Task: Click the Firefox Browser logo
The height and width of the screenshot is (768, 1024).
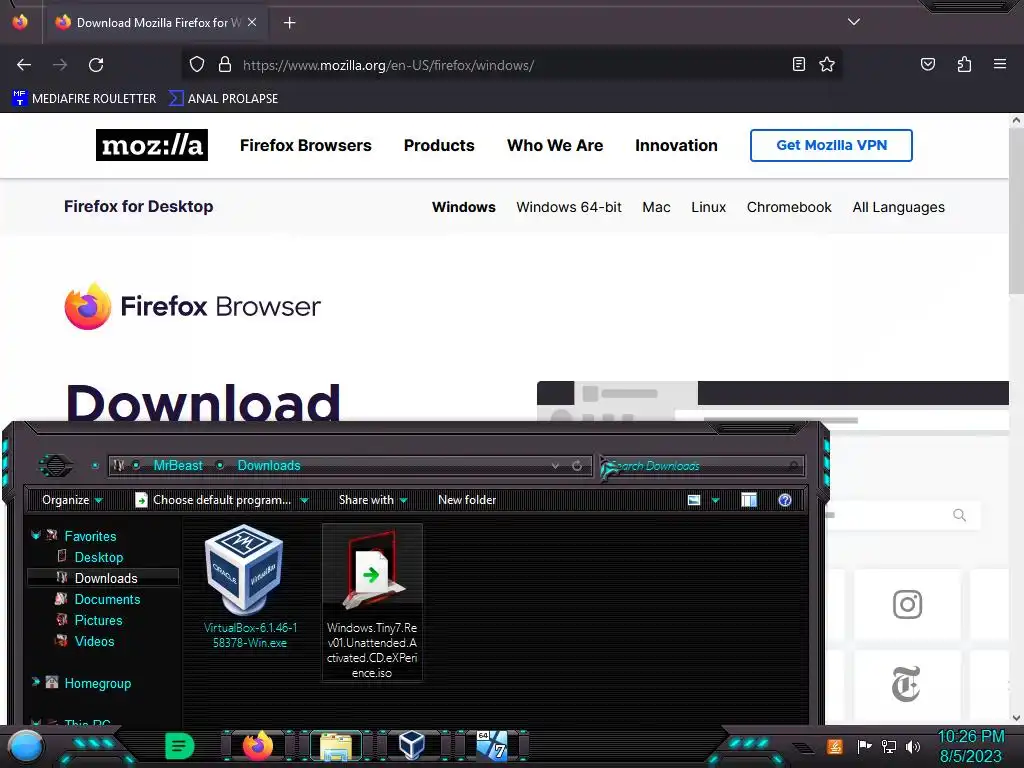Action: 193,306
